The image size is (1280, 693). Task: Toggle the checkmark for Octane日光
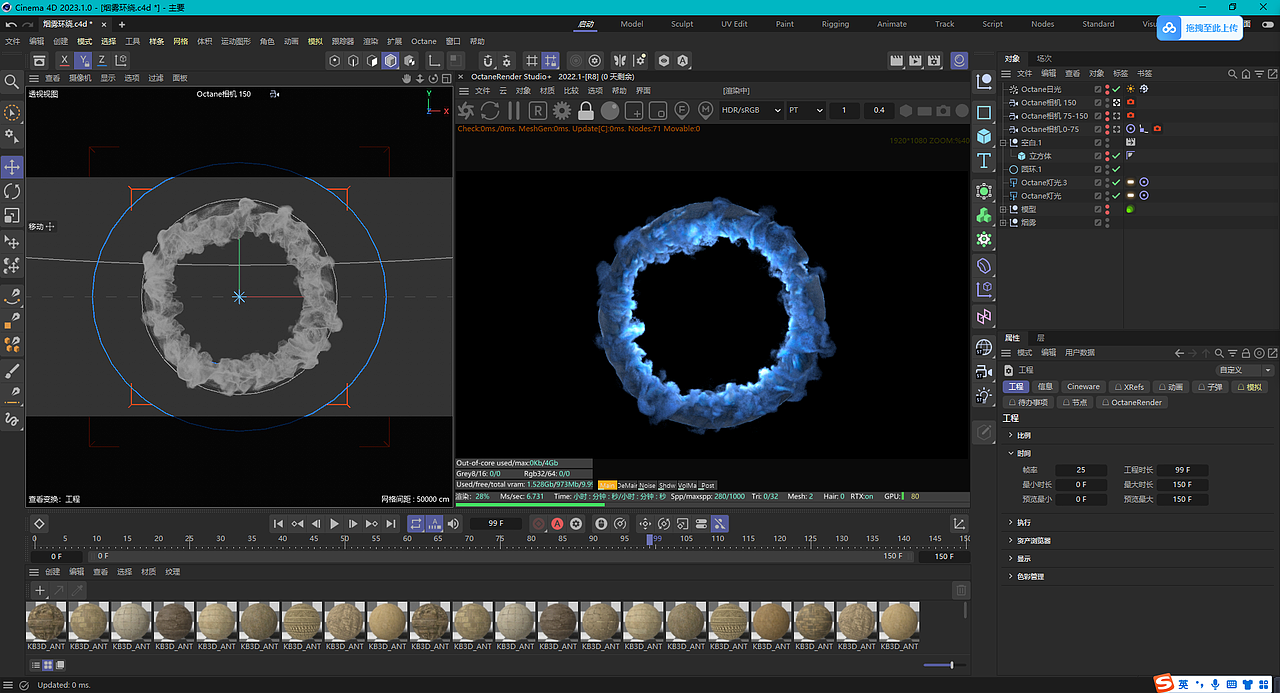coord(1116,89)
